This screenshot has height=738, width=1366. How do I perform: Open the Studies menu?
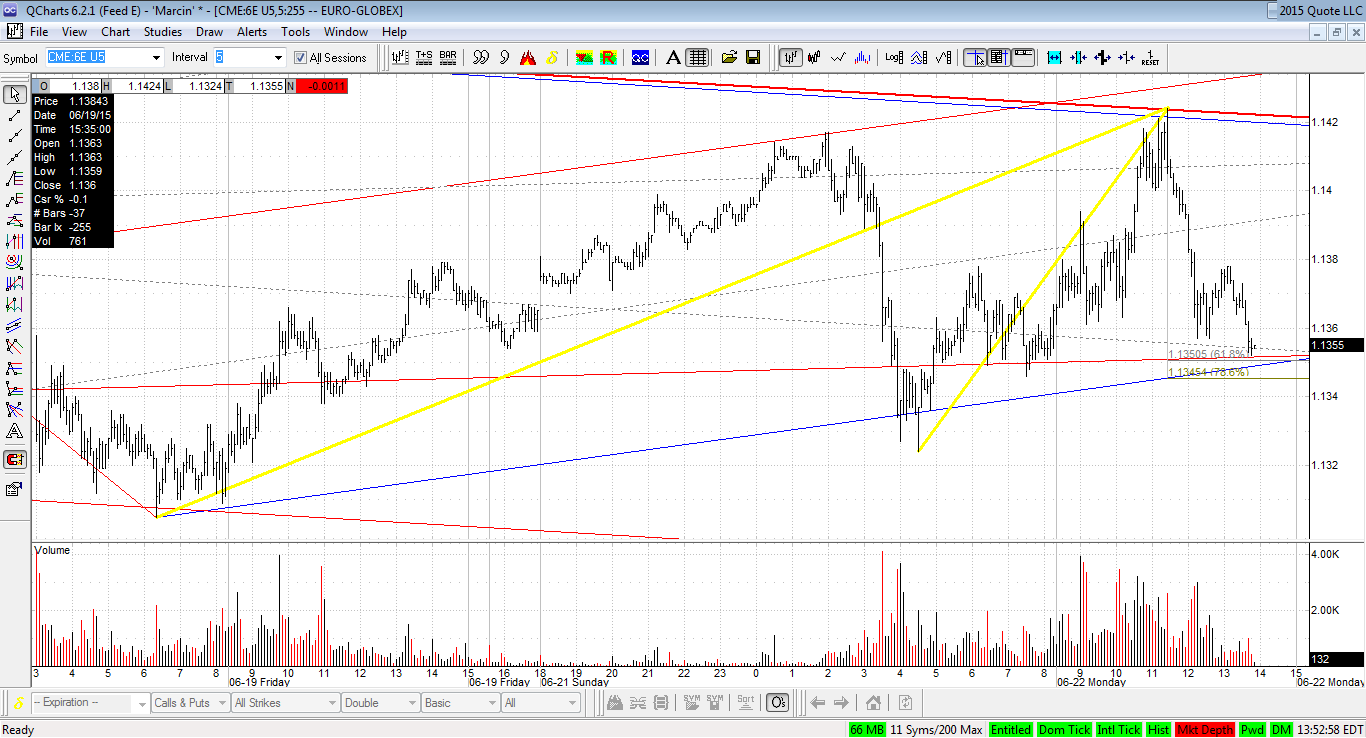tap(163, 32)
